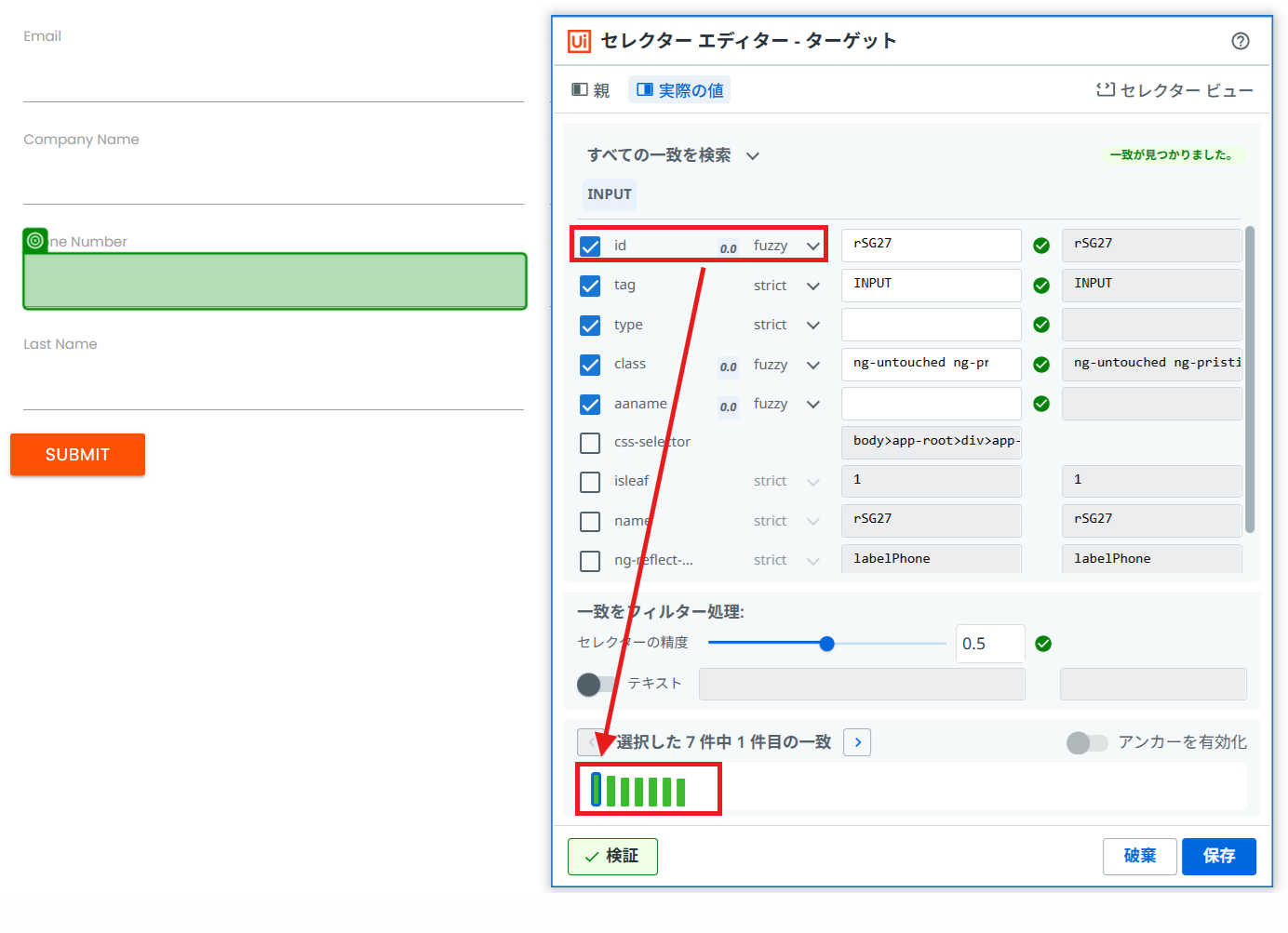The width and height of the screenshot is (1288, 933).
Task: Switch to 実際の値 view tab
Action: [x=679, y=90]
